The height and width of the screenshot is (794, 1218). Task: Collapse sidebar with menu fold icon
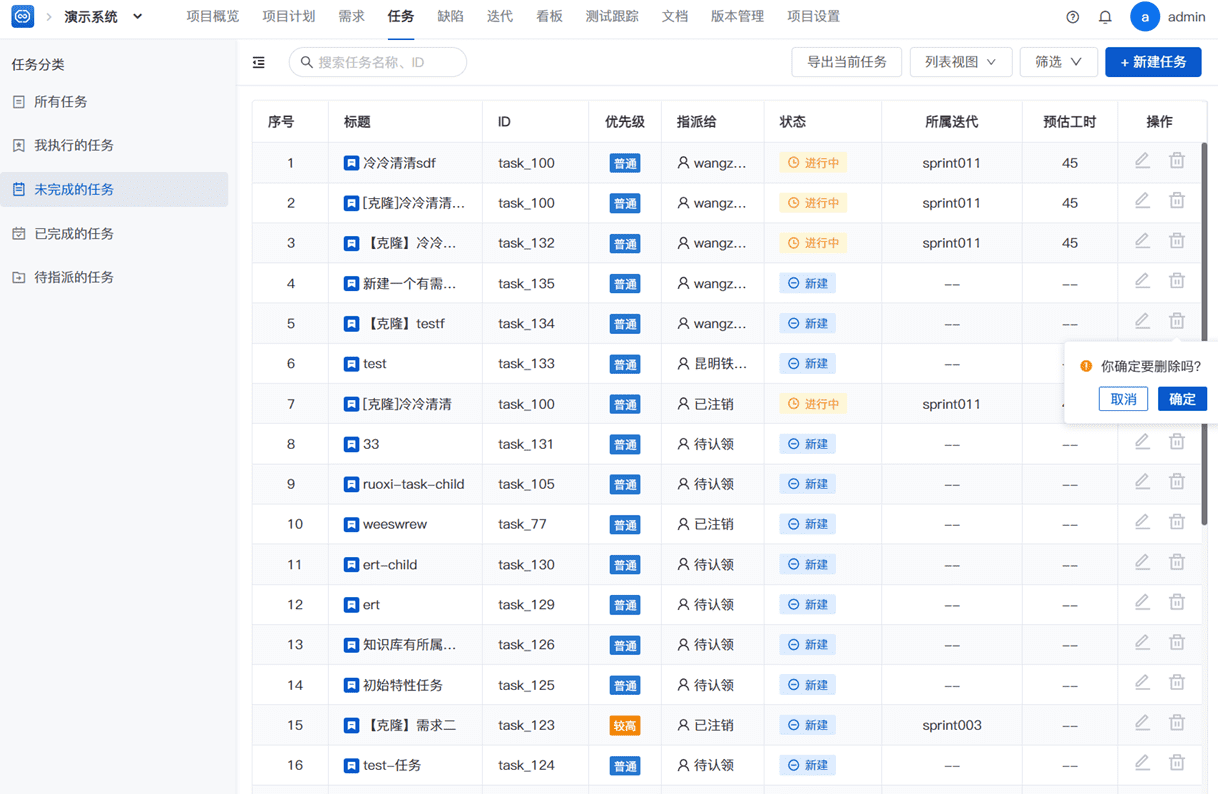point(259,62)
